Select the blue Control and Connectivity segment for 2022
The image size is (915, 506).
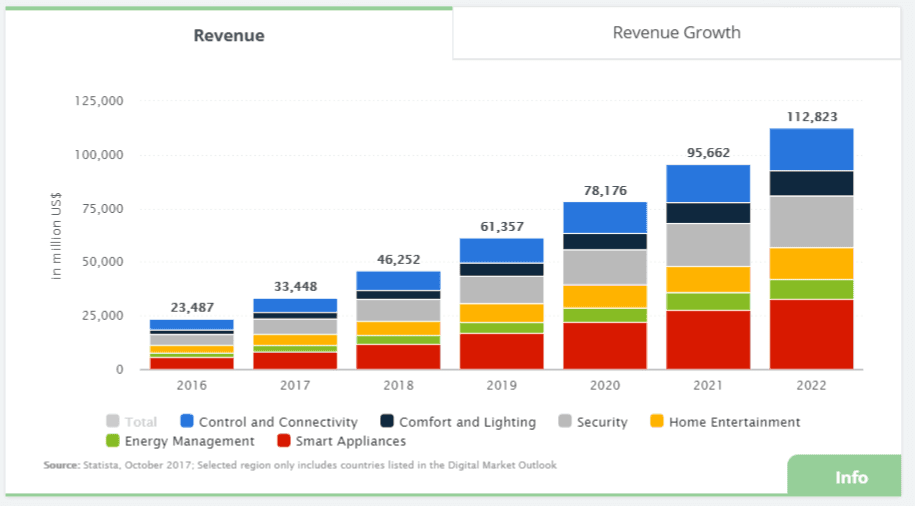coord(811,149)
